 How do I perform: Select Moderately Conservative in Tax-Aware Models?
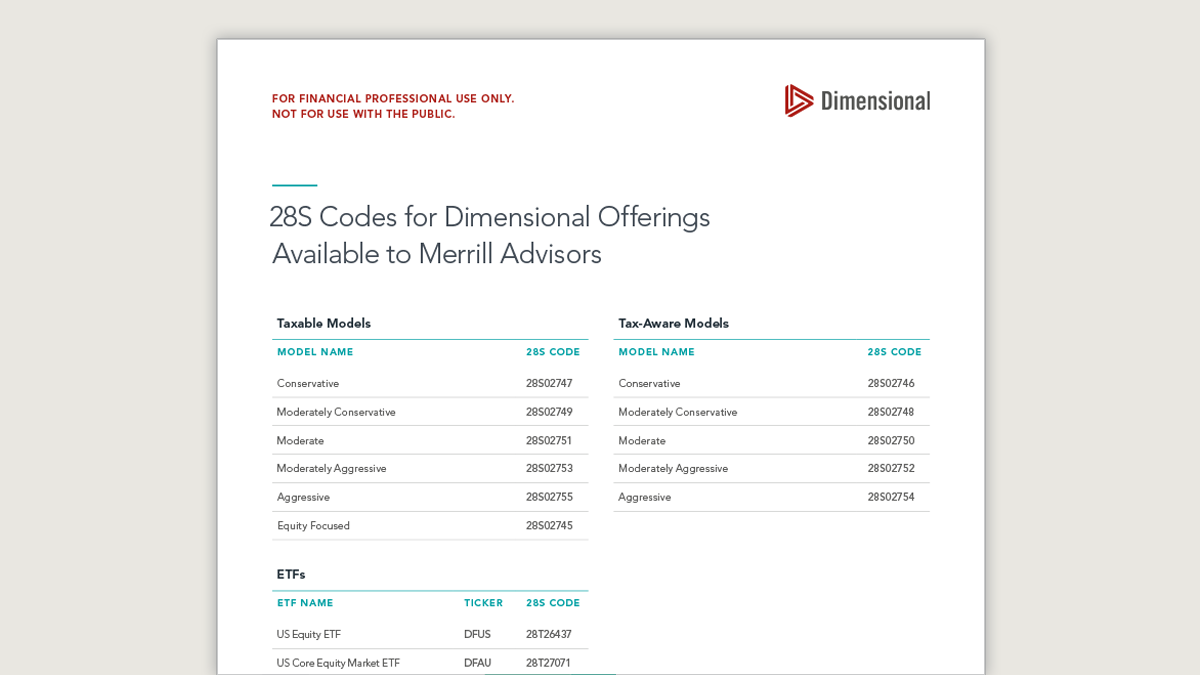[677, 412]
